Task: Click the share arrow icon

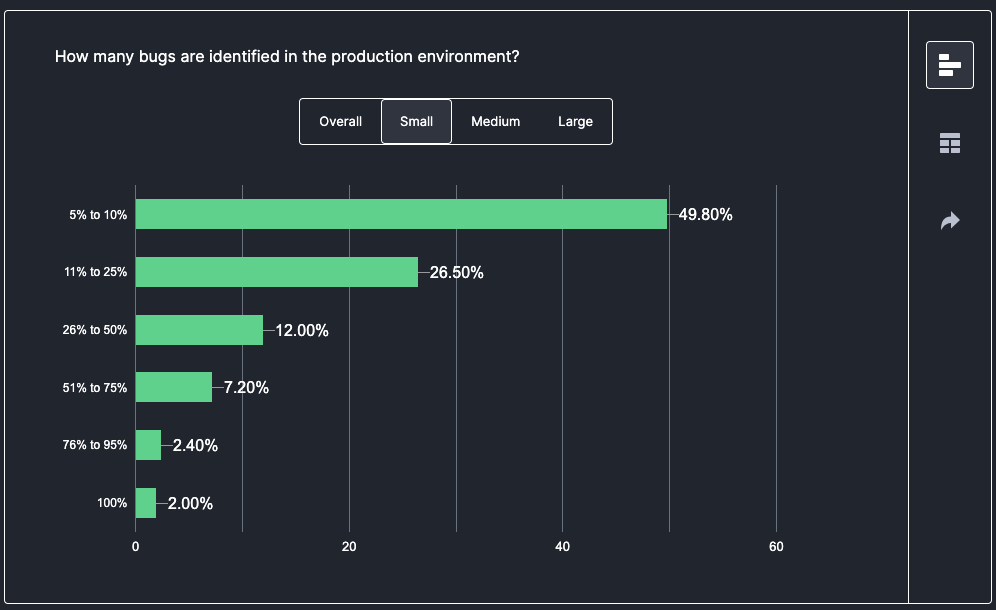Action: [x=949, y=220]
